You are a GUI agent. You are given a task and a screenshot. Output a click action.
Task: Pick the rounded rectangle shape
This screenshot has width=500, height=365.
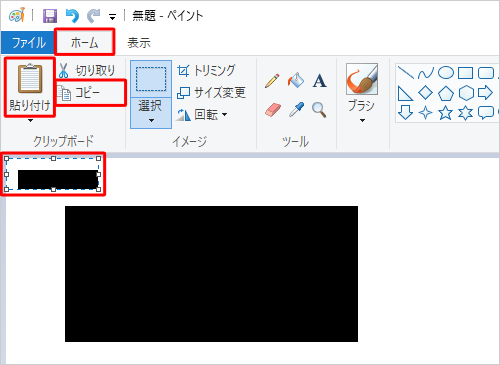[x=486, y=73]
